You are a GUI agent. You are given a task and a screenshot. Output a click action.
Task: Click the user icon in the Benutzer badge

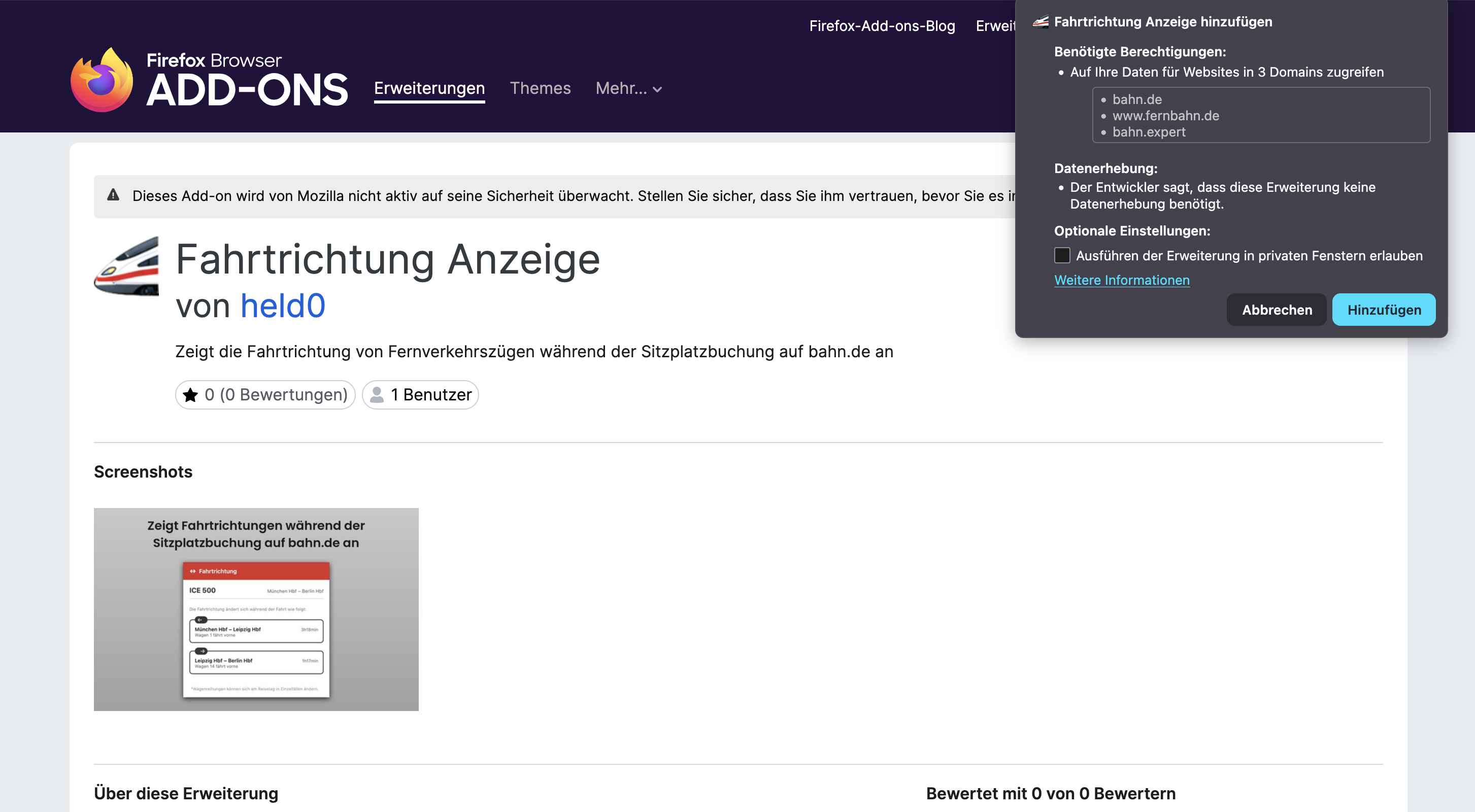coord(377,395)
